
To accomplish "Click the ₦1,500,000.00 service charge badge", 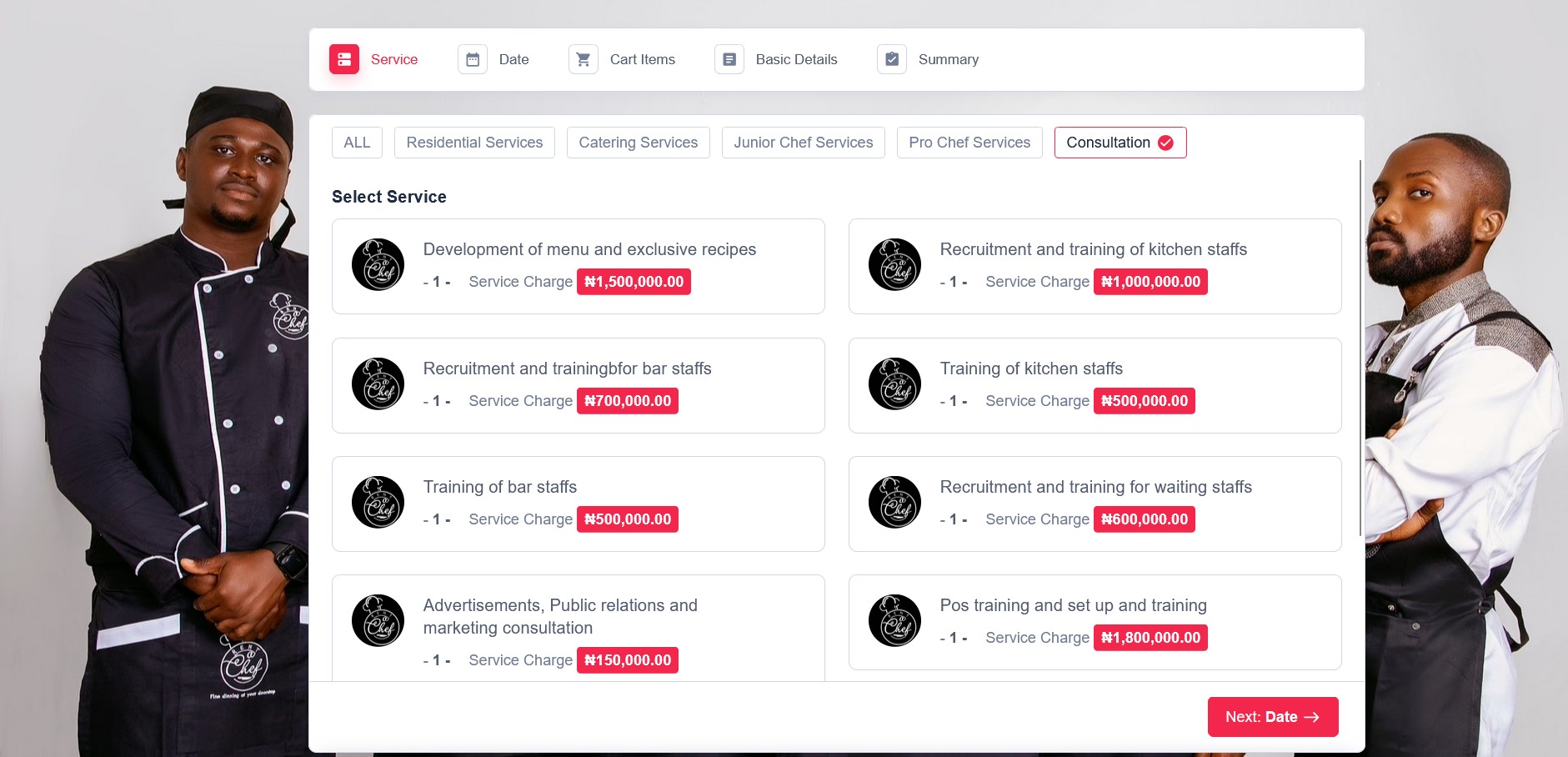I will [634, 282].
